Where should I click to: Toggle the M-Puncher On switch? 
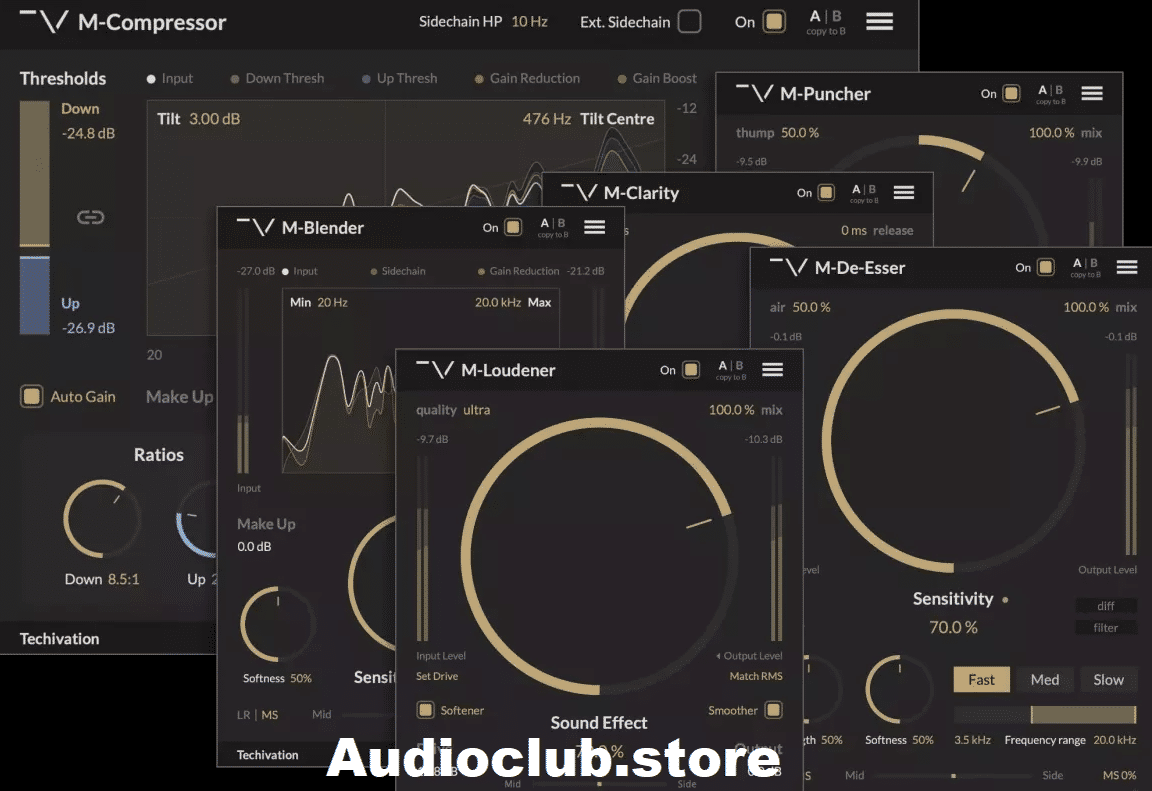point(1011,93)
